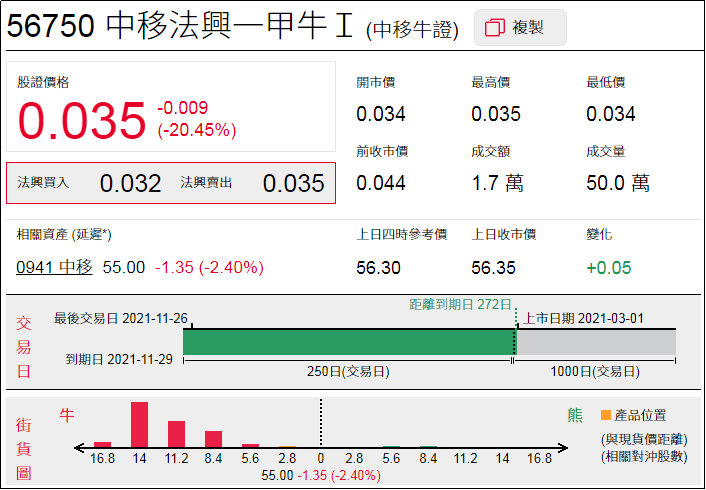Click the 熊 bear label in chart

tap(575, 415)
